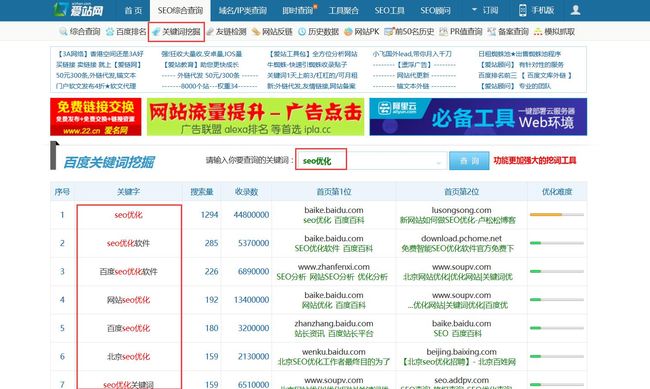Click the 查询 search button
650x389 pixels.
pyautogui.click(x=469, y=160)
